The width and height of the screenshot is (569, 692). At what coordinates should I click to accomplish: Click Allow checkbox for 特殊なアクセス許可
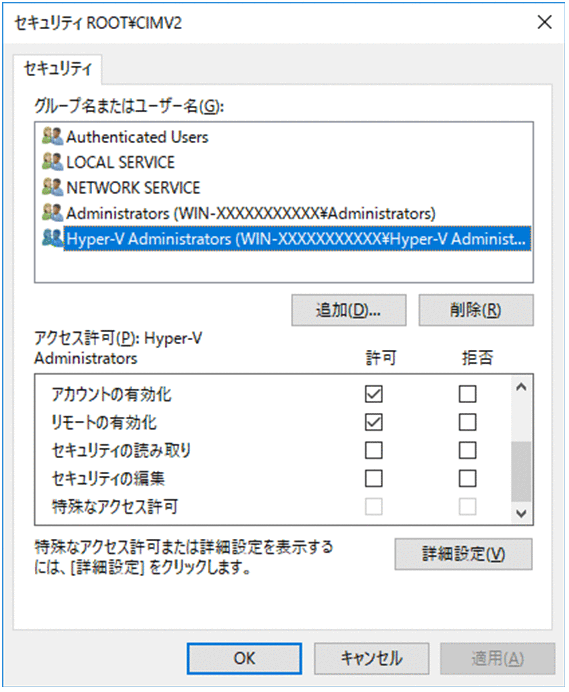[373, 507]
